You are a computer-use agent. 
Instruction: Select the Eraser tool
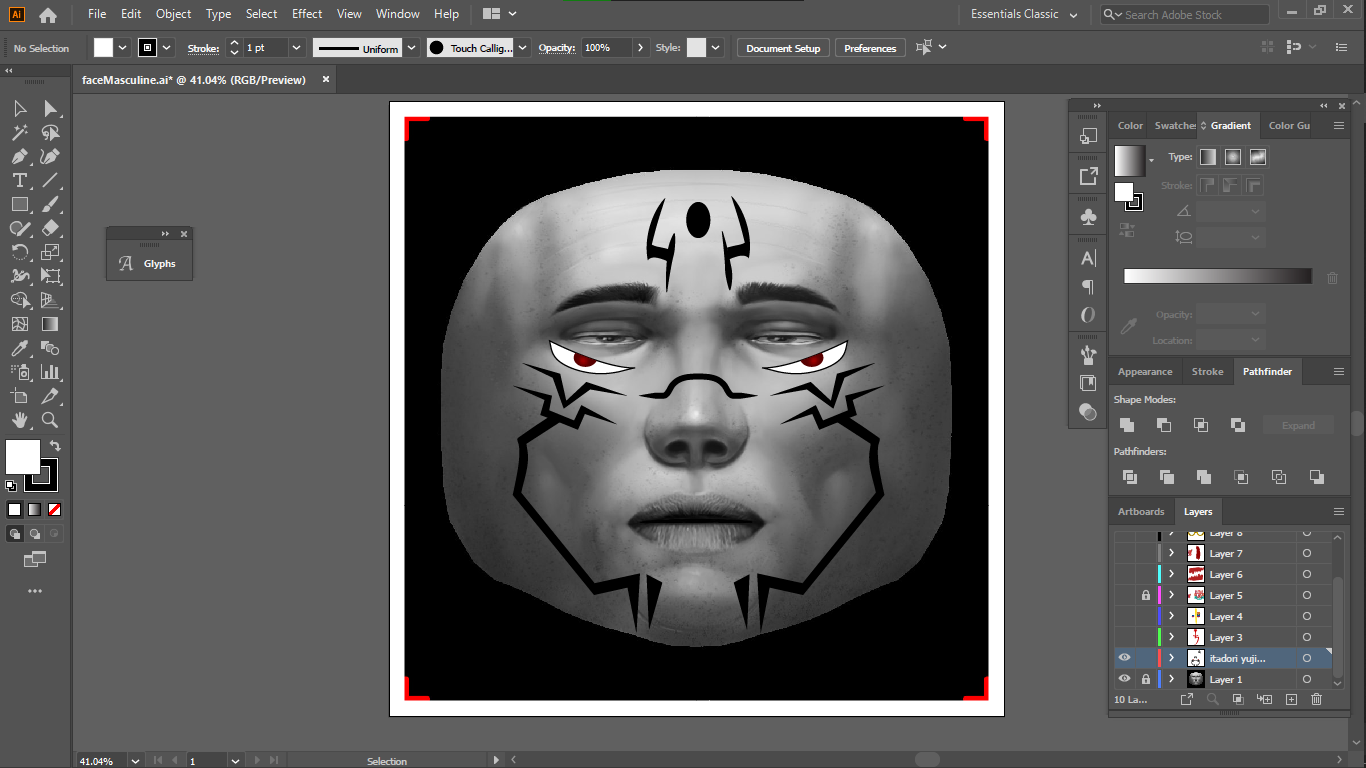click(50, 228)
